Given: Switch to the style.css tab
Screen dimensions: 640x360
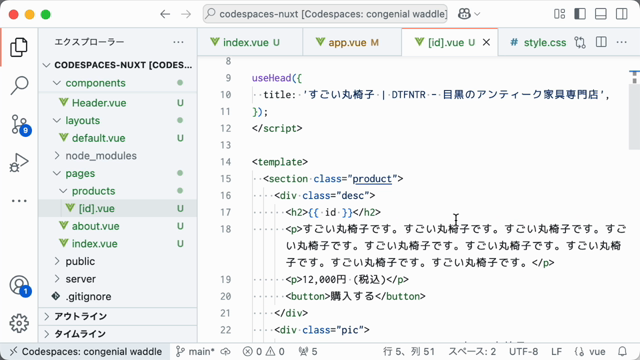Looking at the screenshot, I should click(x=538, y=42).
